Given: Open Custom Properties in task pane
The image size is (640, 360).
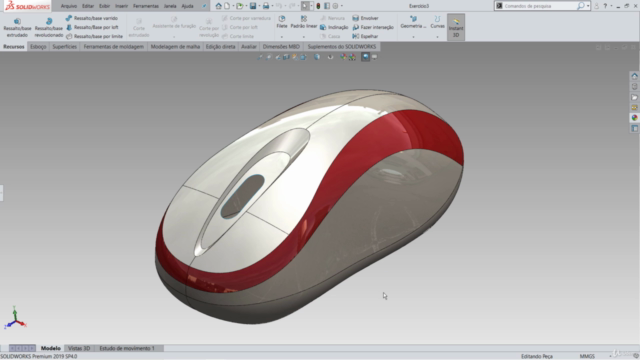Looking at the screenshot, I should click(634, 128).
